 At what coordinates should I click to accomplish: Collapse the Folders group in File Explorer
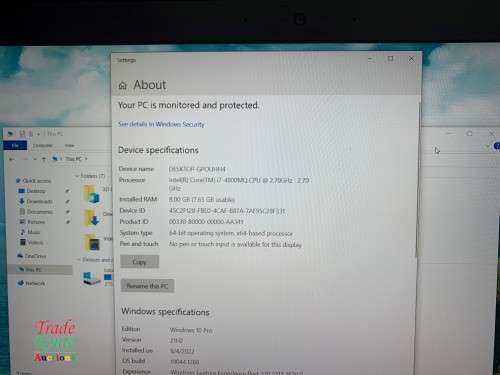[x=77, y=176]
